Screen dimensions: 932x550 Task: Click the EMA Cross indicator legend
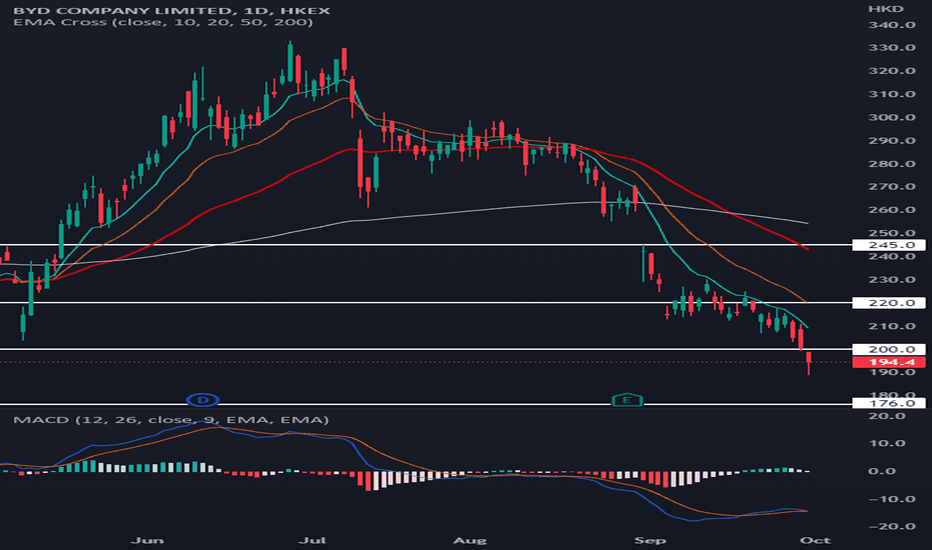pos(163,22)
